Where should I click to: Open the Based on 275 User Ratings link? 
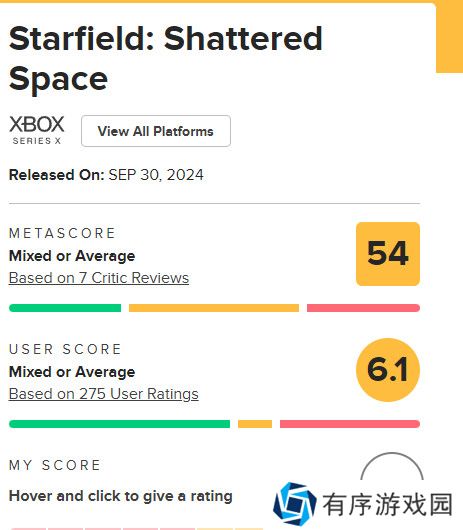coord(103,394)
